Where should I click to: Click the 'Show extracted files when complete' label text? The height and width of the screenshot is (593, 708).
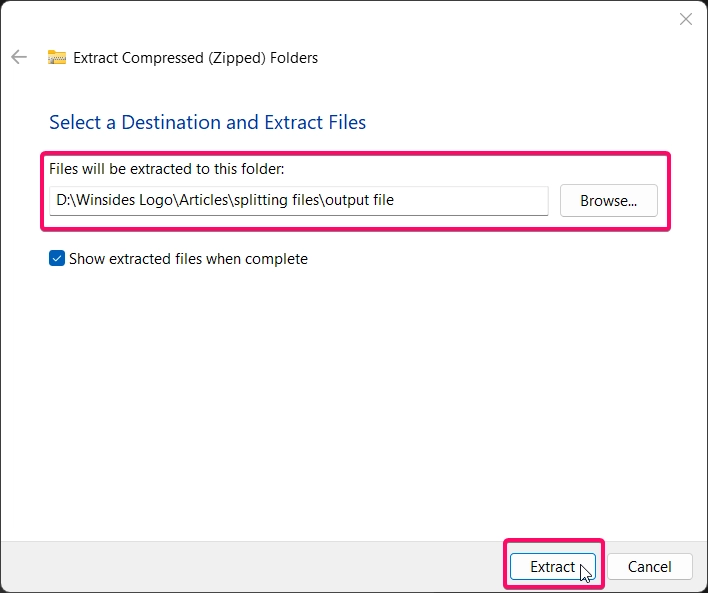click(188, 259)
